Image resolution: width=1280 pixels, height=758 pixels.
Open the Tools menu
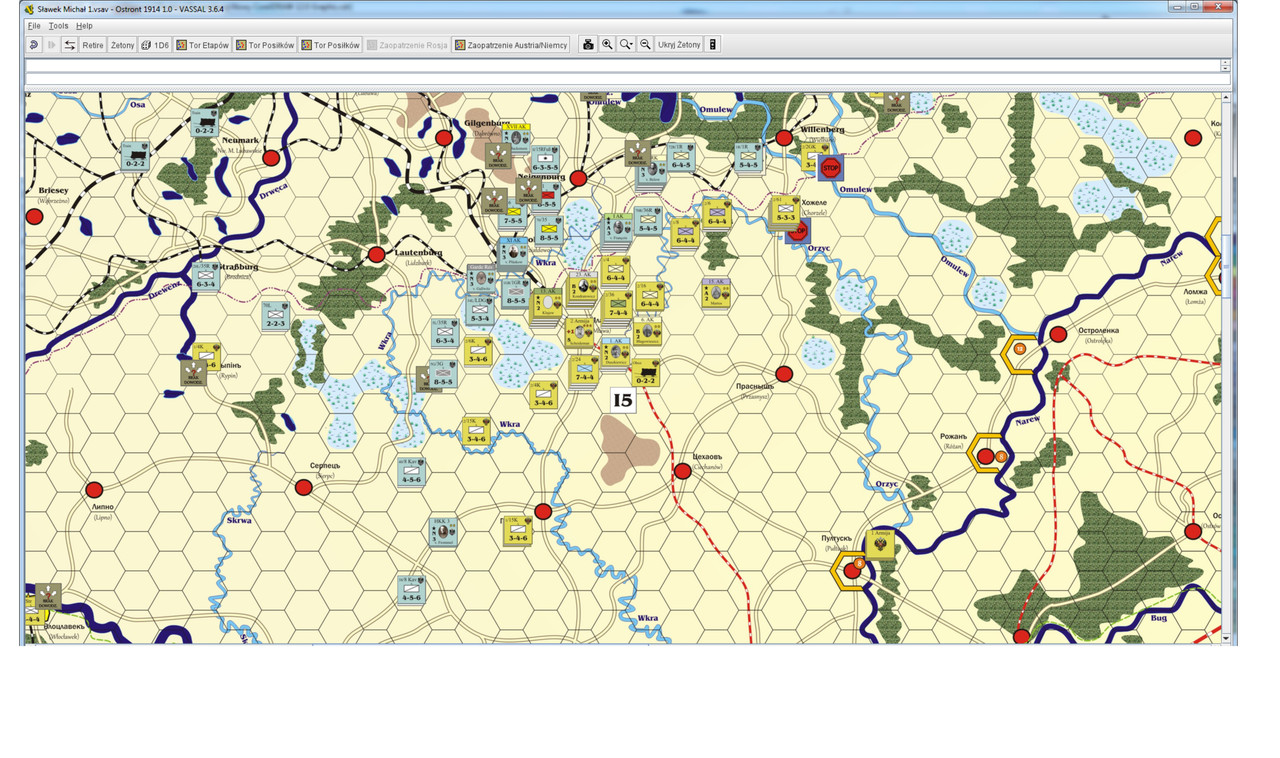pos(58,25)
